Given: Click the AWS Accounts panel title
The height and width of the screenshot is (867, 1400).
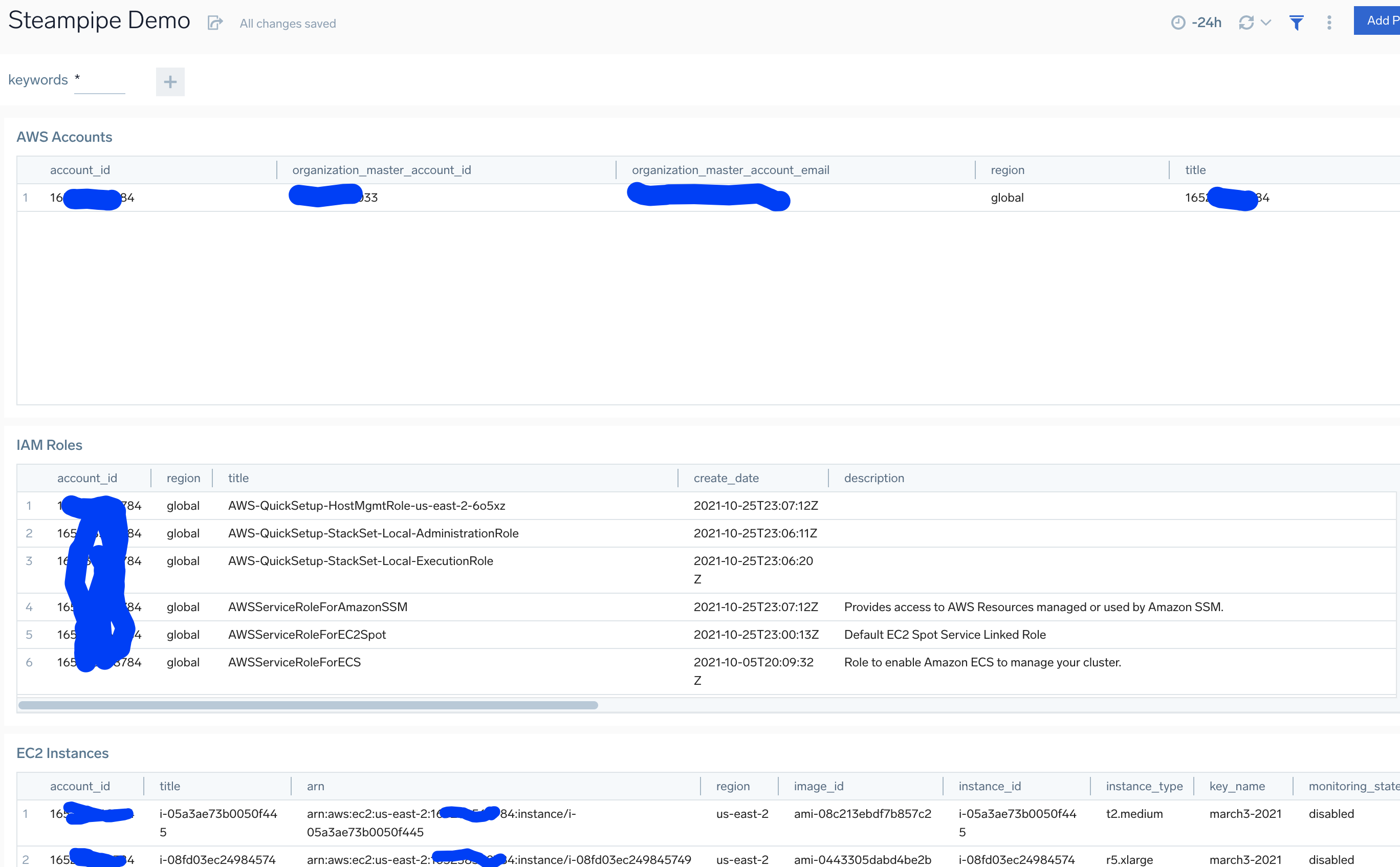Looking at the screenshot, I should tap(64, 137).
